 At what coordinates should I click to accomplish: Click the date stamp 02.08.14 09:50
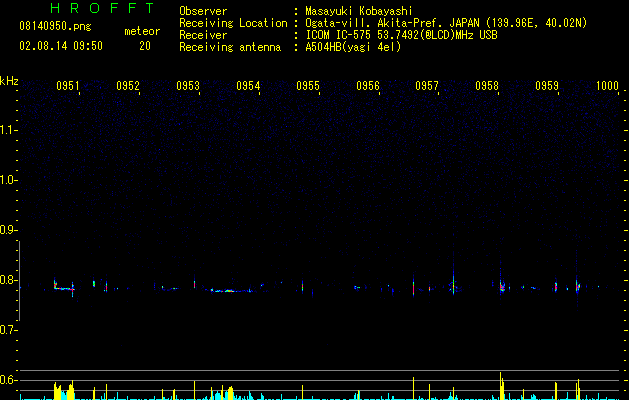61,46
